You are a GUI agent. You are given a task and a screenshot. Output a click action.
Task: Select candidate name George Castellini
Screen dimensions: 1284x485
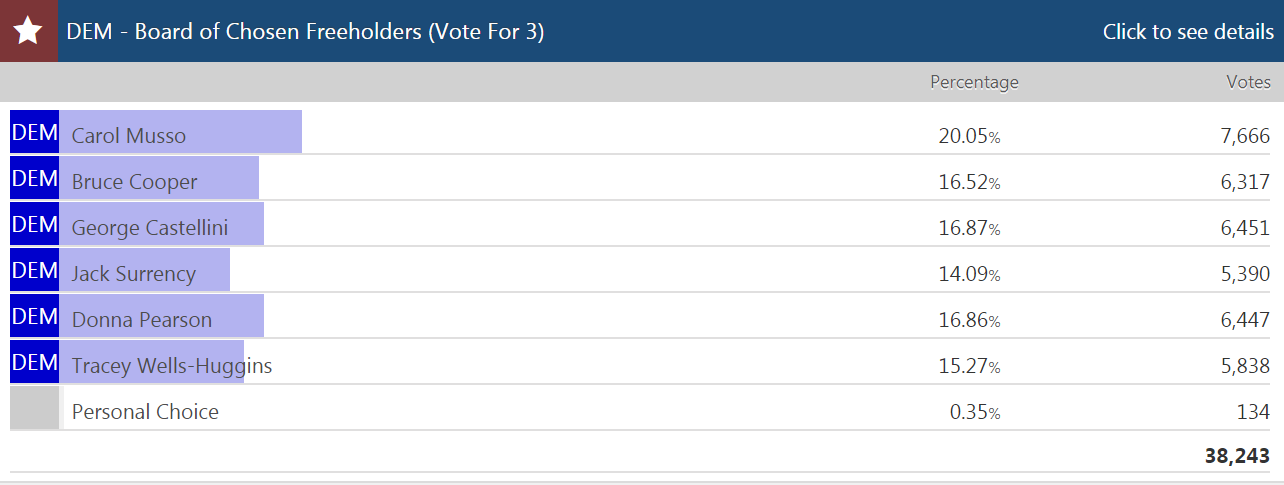(150, 228)
